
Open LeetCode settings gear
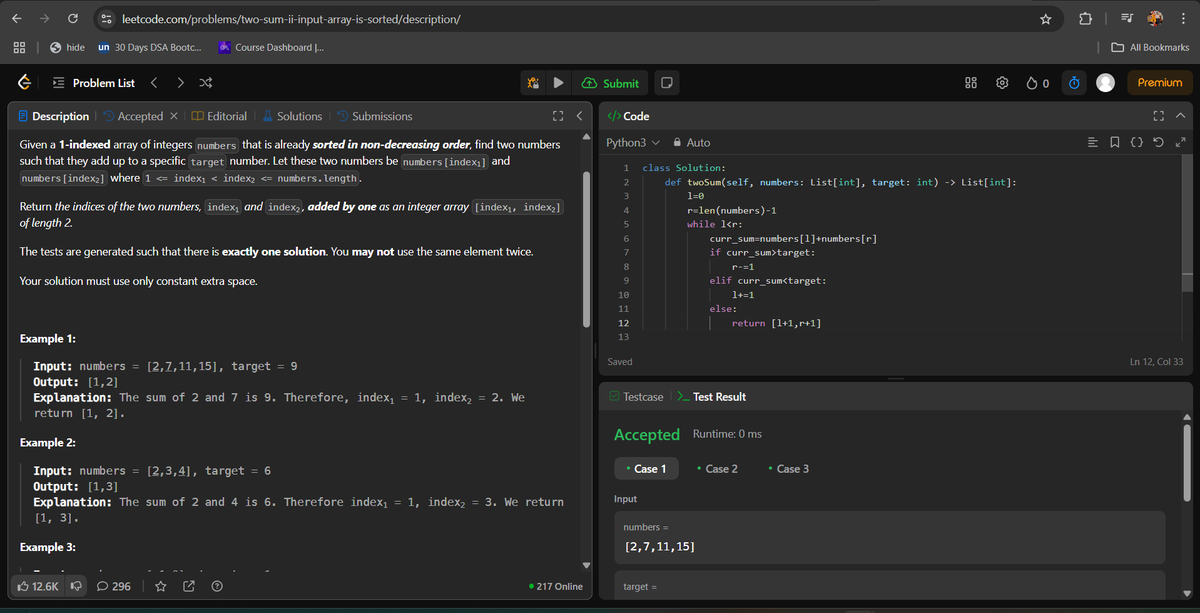(x=1002, y=83)
